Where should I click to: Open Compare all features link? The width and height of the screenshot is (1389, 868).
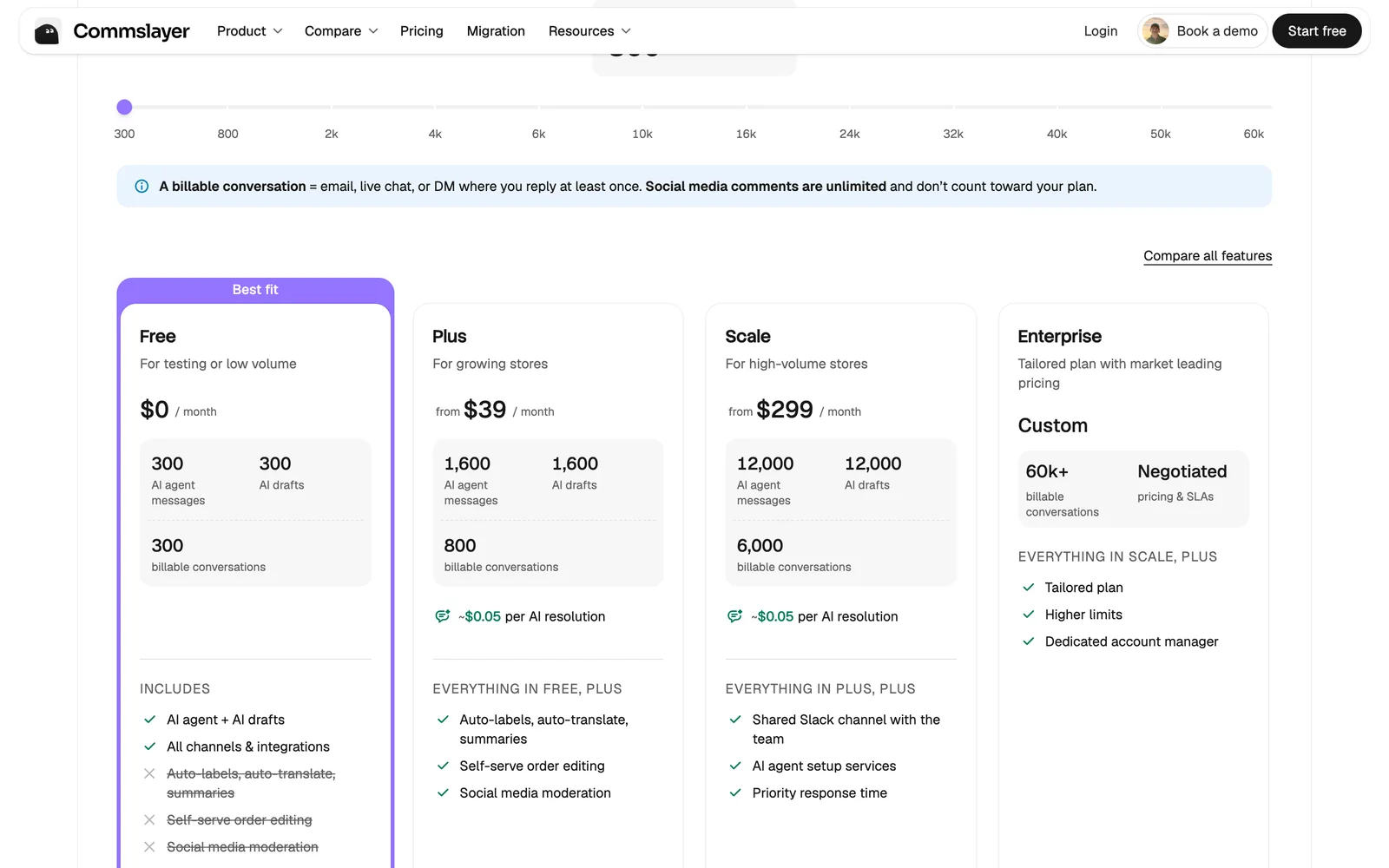1208,256
